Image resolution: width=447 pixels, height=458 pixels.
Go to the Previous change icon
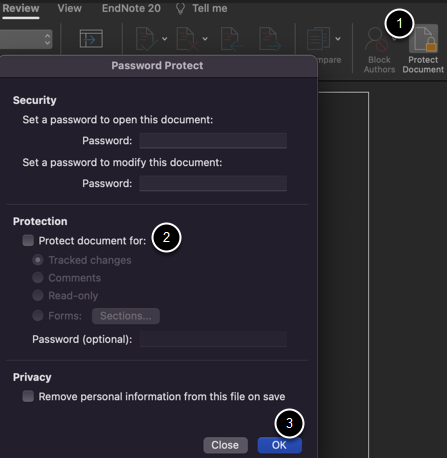[231, 39]
